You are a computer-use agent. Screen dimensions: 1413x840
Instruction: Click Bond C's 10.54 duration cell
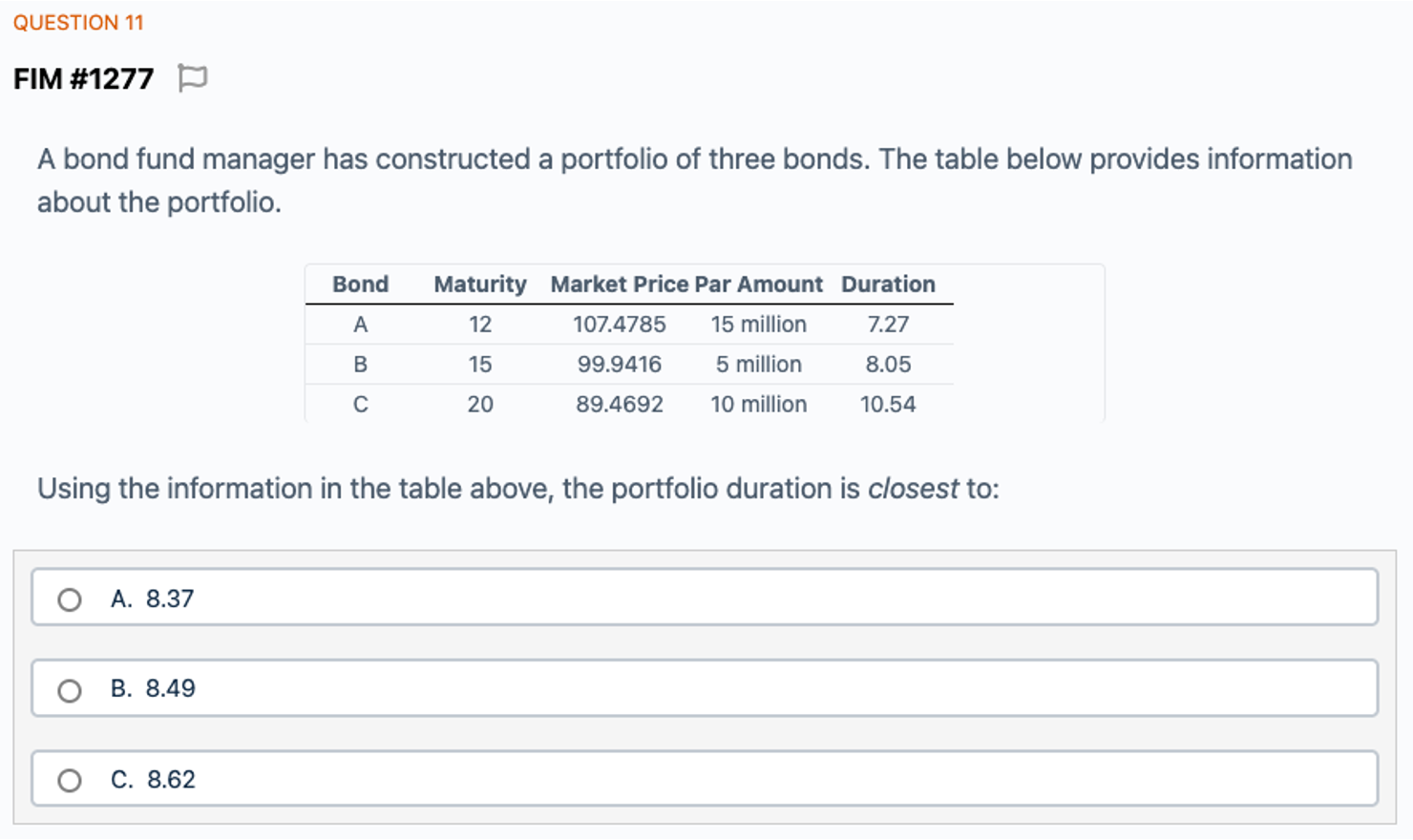888,405
